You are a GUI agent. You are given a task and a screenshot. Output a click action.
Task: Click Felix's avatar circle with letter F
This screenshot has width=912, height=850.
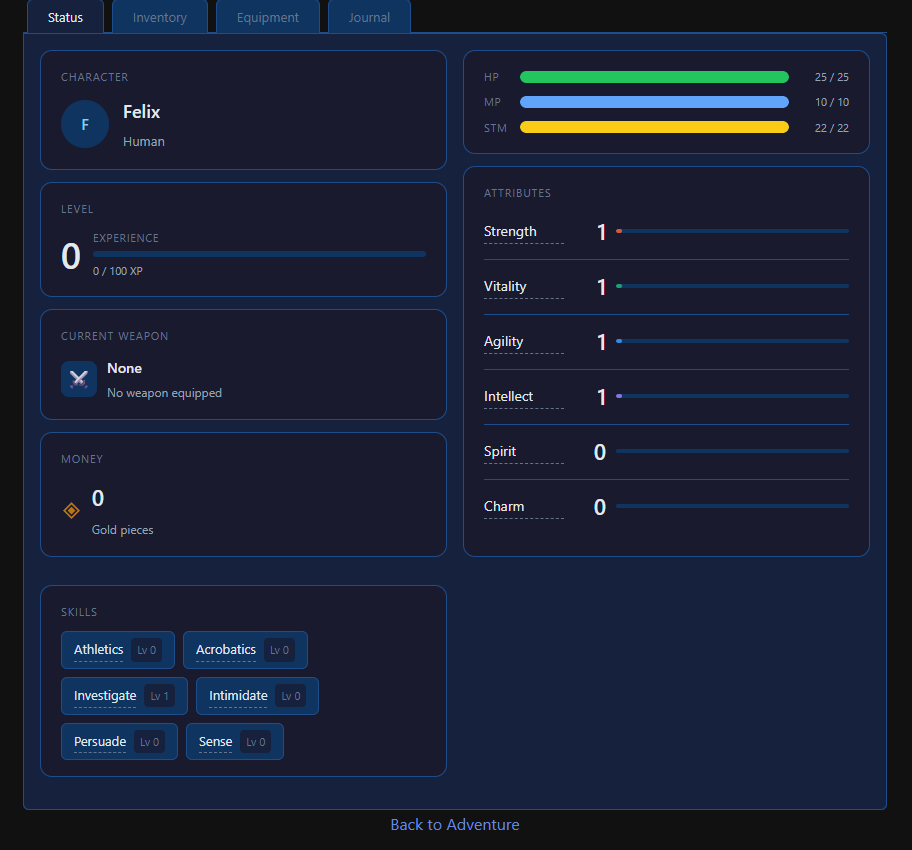85,124
